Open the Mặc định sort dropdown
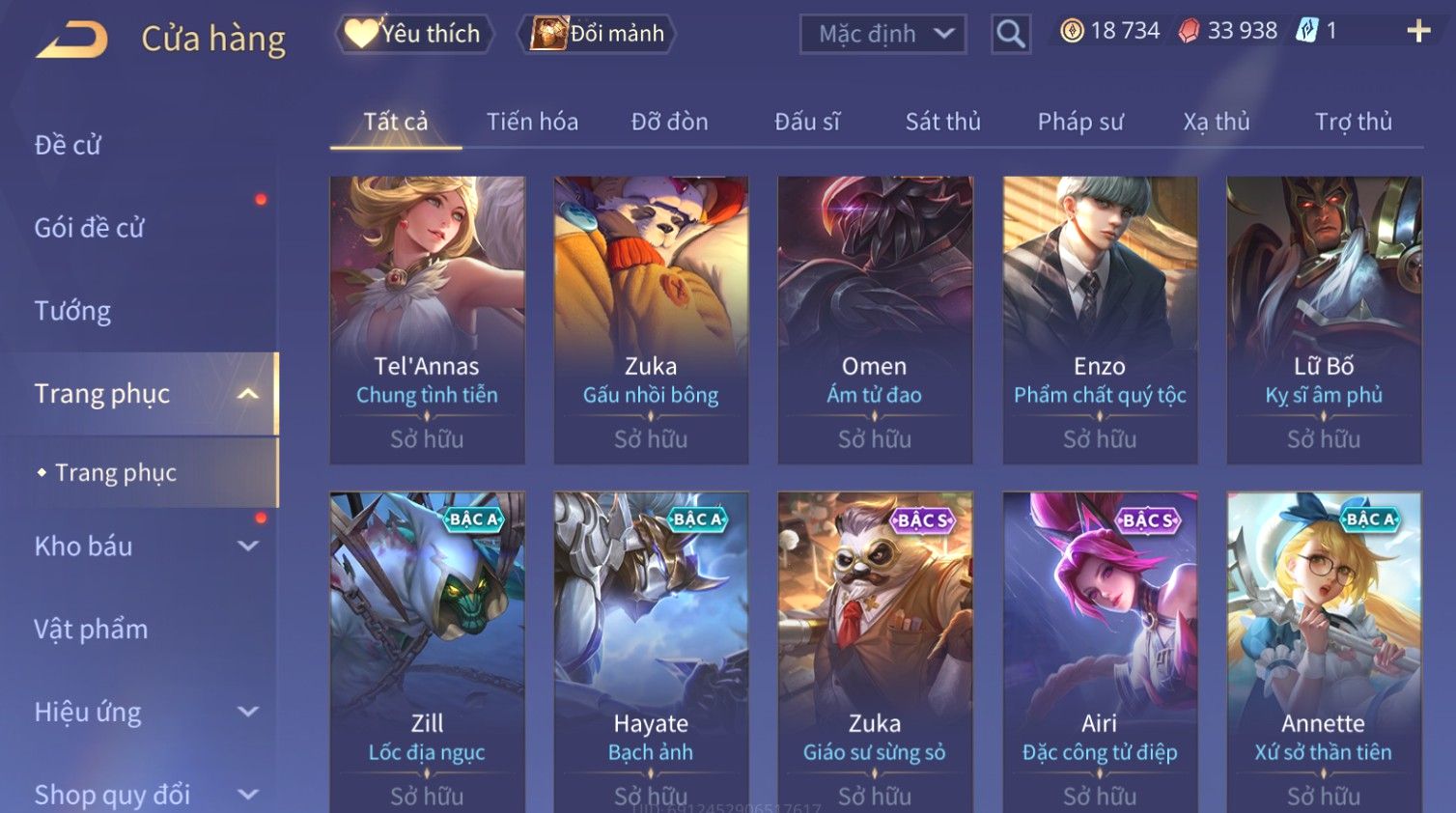Screen dimensions: 1456x813 882,35
